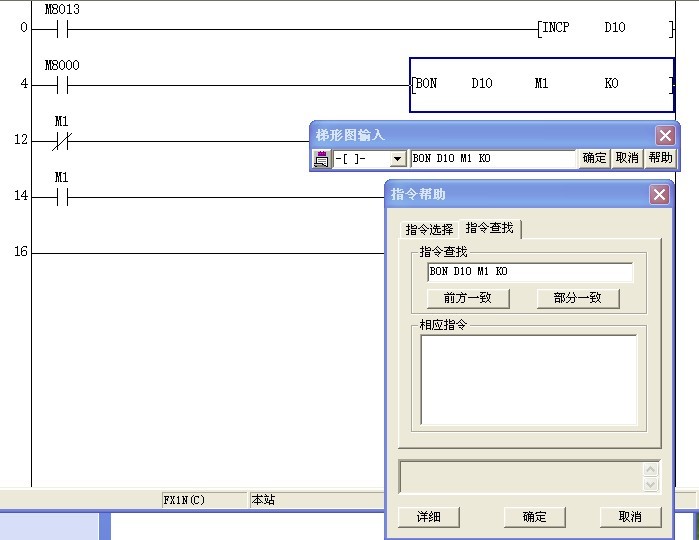Click the 详细 button in 指令帮助
Image resolution: width=699 pixels, height=540 pixels.
[429, 516]
